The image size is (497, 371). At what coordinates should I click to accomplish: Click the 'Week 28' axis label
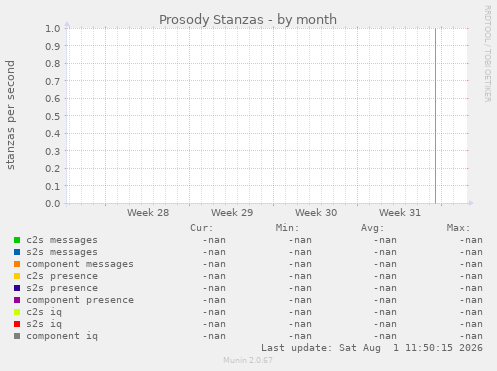[x=148, y=213]
